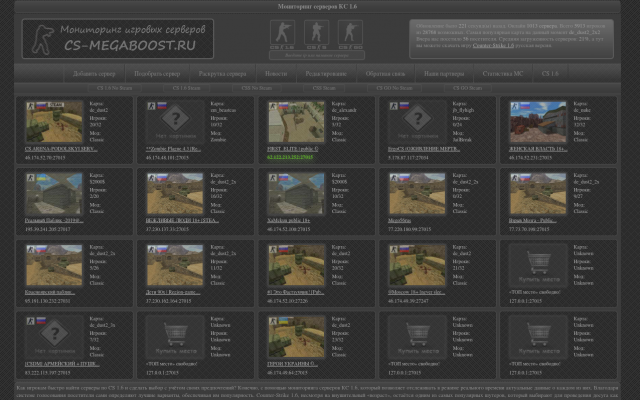The height and width of the screenshot is (400, 640).
Task: Select the CS:GO game icon in header
Action: pyautogui.click(x=350, y=33)
